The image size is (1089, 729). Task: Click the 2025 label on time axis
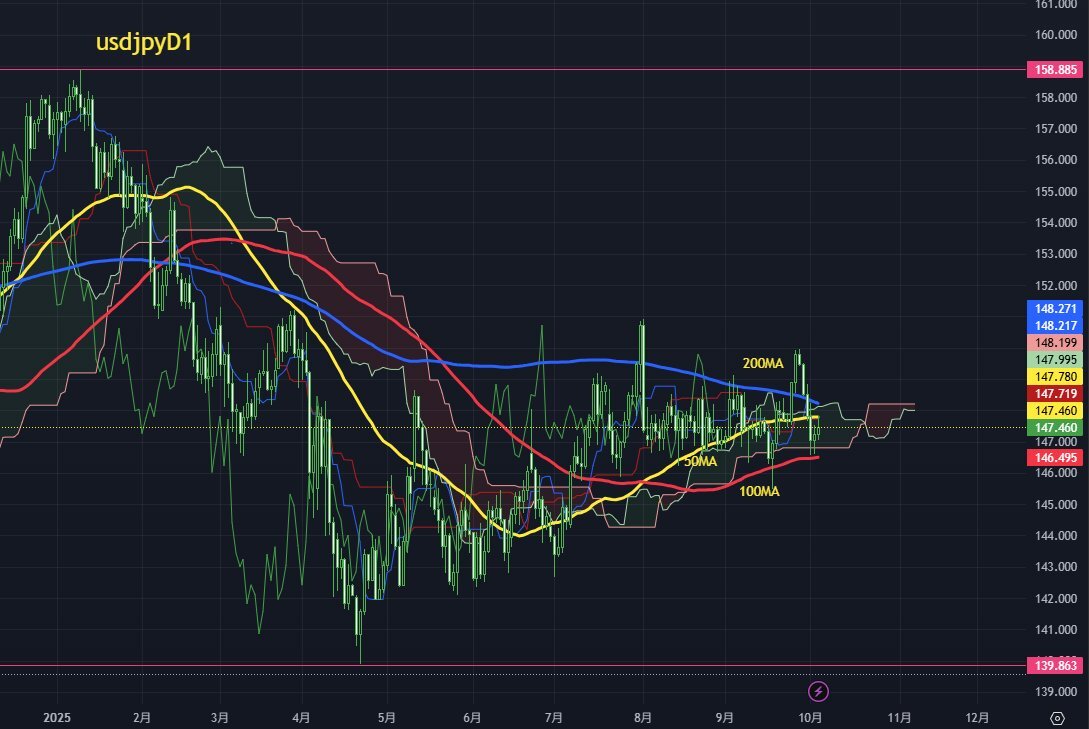57,718
